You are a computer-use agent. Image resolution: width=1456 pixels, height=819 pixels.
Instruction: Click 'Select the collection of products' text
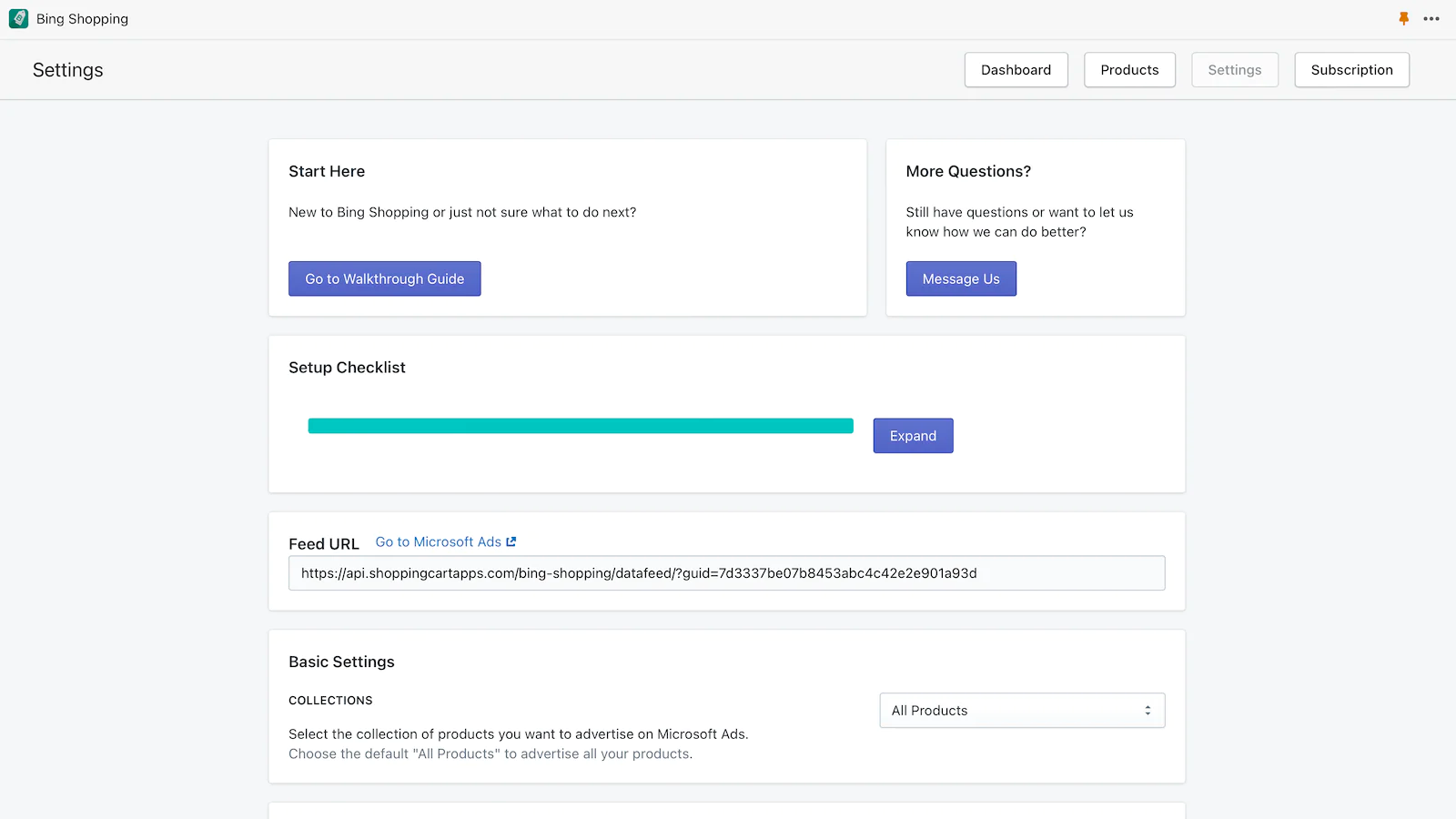519,734
